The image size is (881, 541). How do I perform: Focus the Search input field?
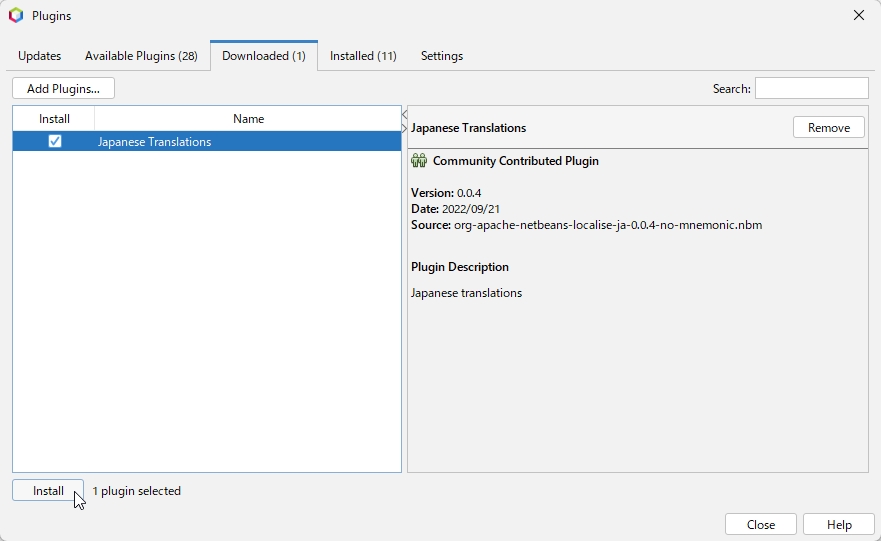point(811,89)
